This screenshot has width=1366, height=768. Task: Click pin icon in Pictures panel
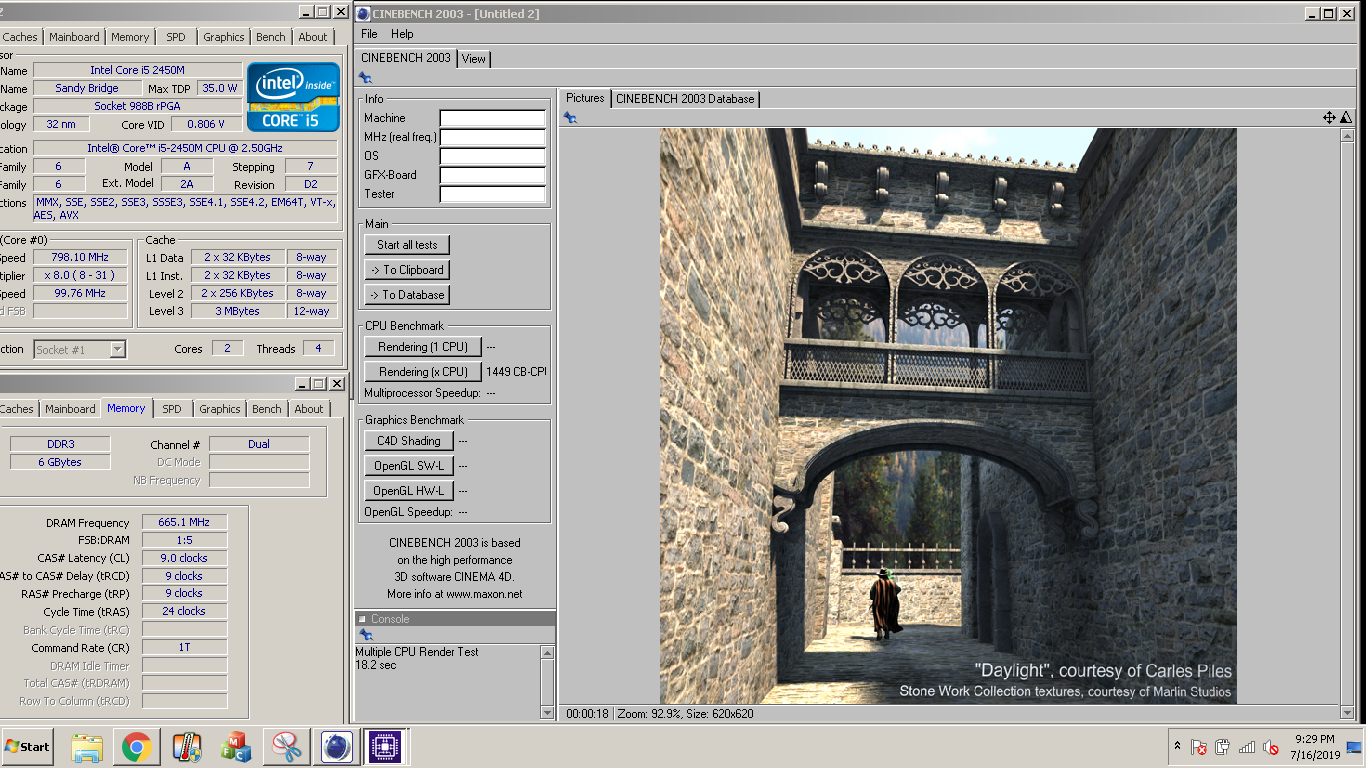click(570, 118)
